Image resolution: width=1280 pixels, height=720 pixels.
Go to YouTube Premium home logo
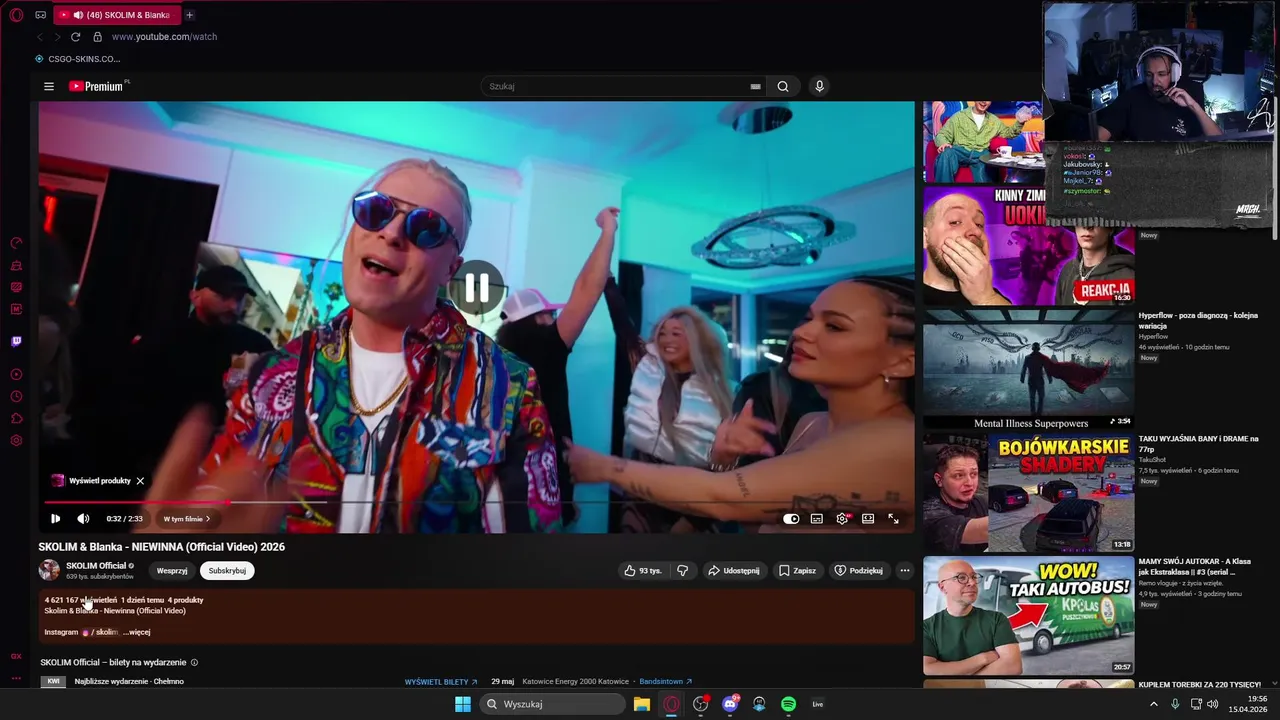pos(98,86)
